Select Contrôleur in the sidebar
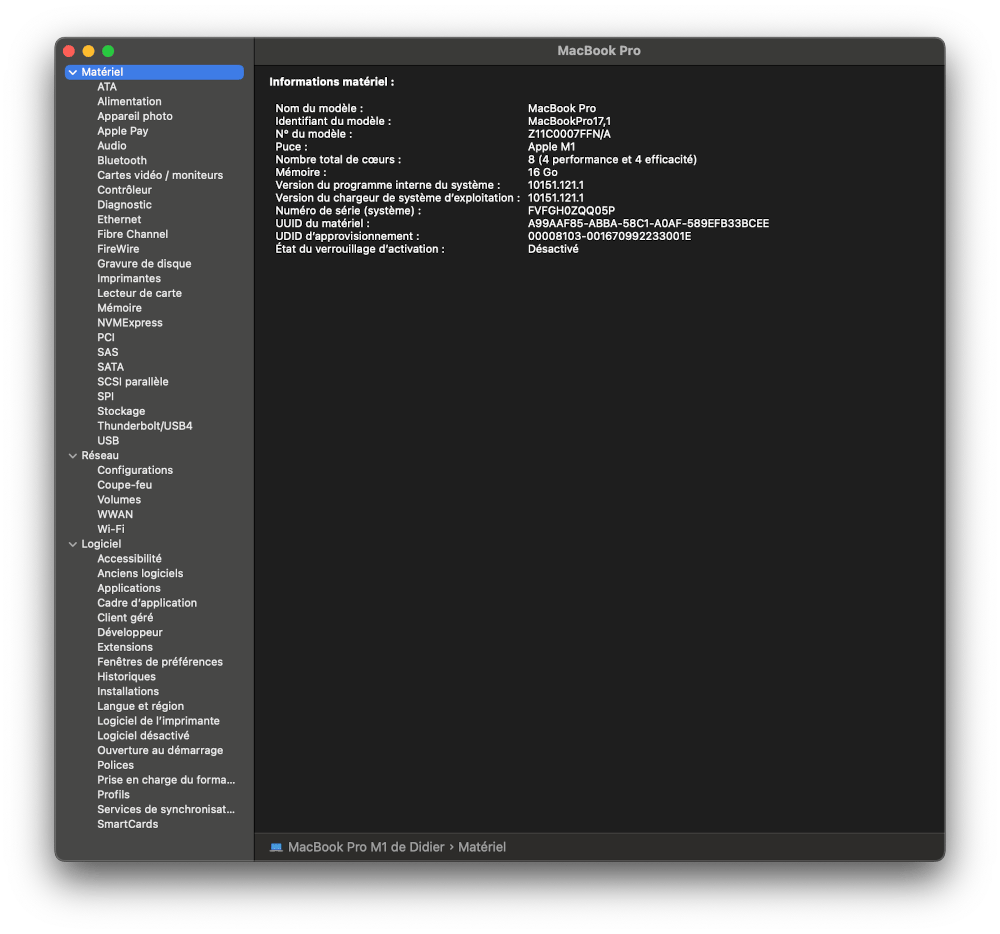The height and width of the screenshot is (934, 1000). pyautogui.click(x=124, y=190)
